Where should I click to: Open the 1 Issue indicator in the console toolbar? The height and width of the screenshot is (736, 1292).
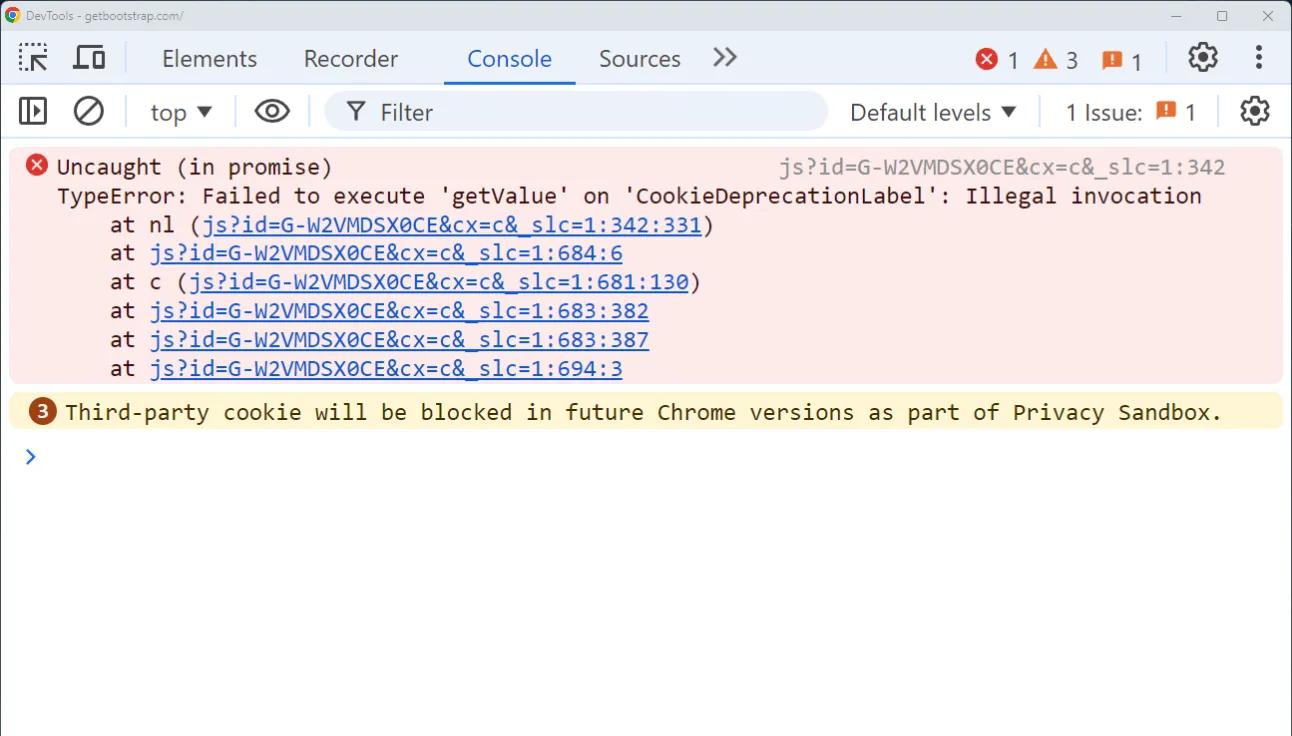tap(1131, 112)
